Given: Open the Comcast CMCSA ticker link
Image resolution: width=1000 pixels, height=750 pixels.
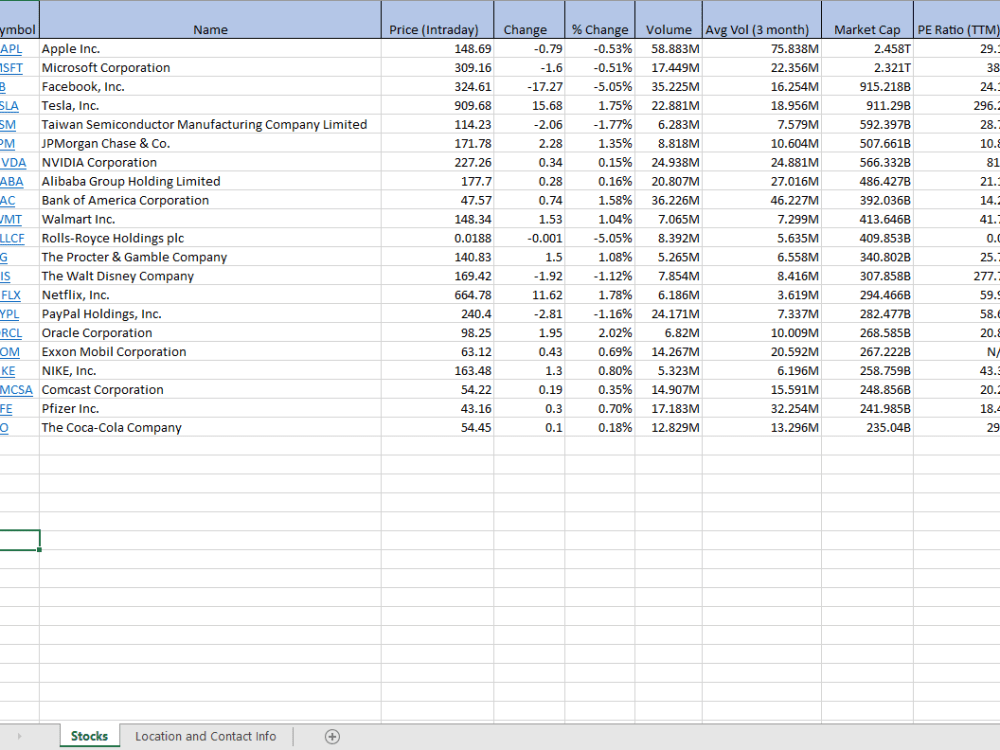Looking at the screenshot, I should pos(17,390).
